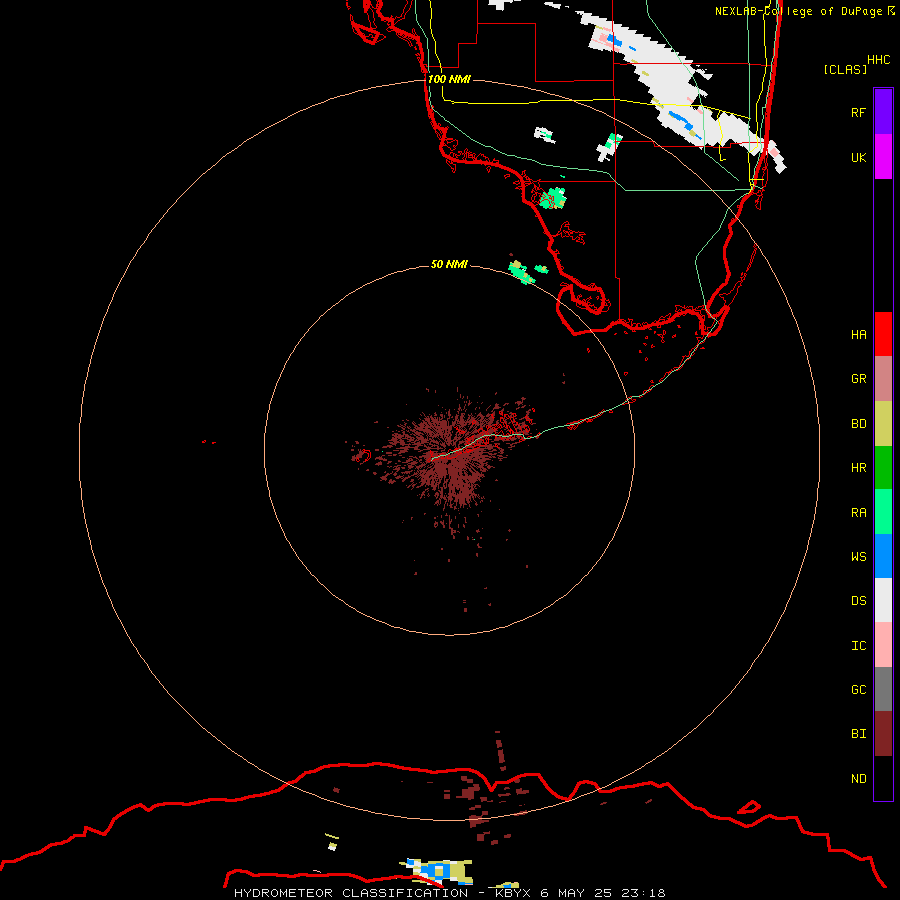This screenshot has height=900, width=900.
Task: Click the RA legend label
Action: click(858, 513)
